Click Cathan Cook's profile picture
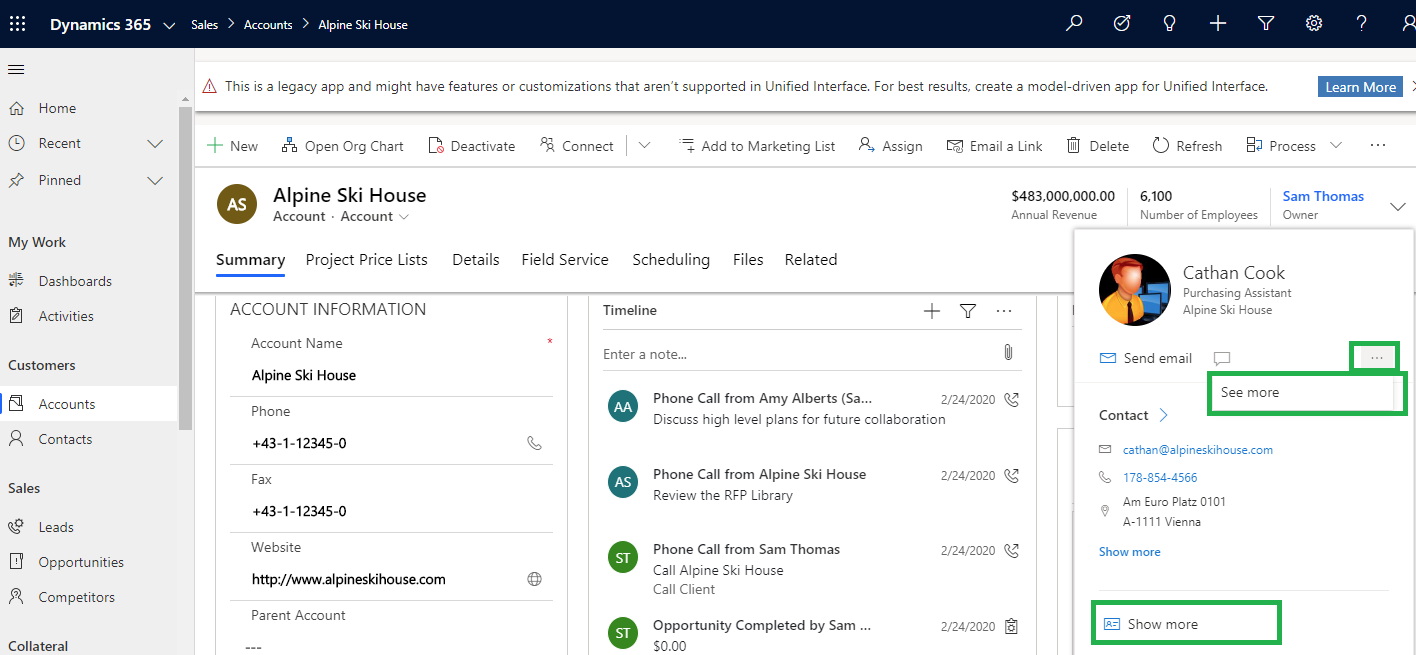The height and width of the screenshot is (655, 1416). (x=1134, y=290)
